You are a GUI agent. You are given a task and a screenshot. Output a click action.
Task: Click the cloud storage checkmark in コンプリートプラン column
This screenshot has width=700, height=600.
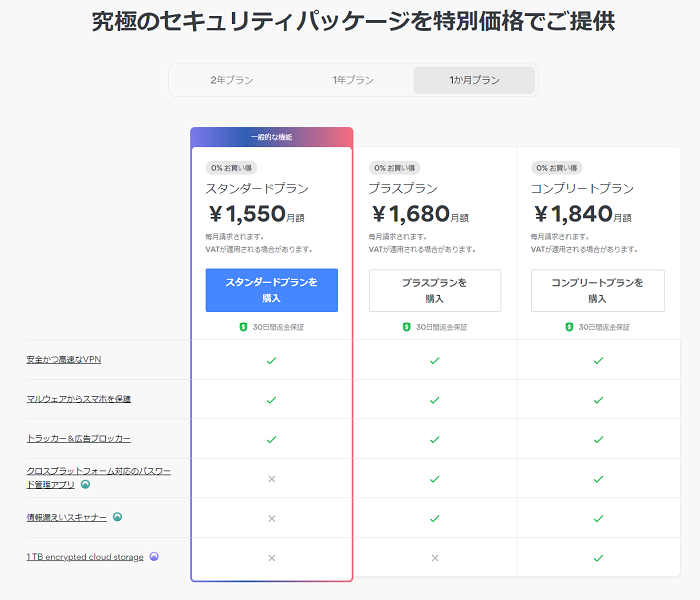point(598,558)
